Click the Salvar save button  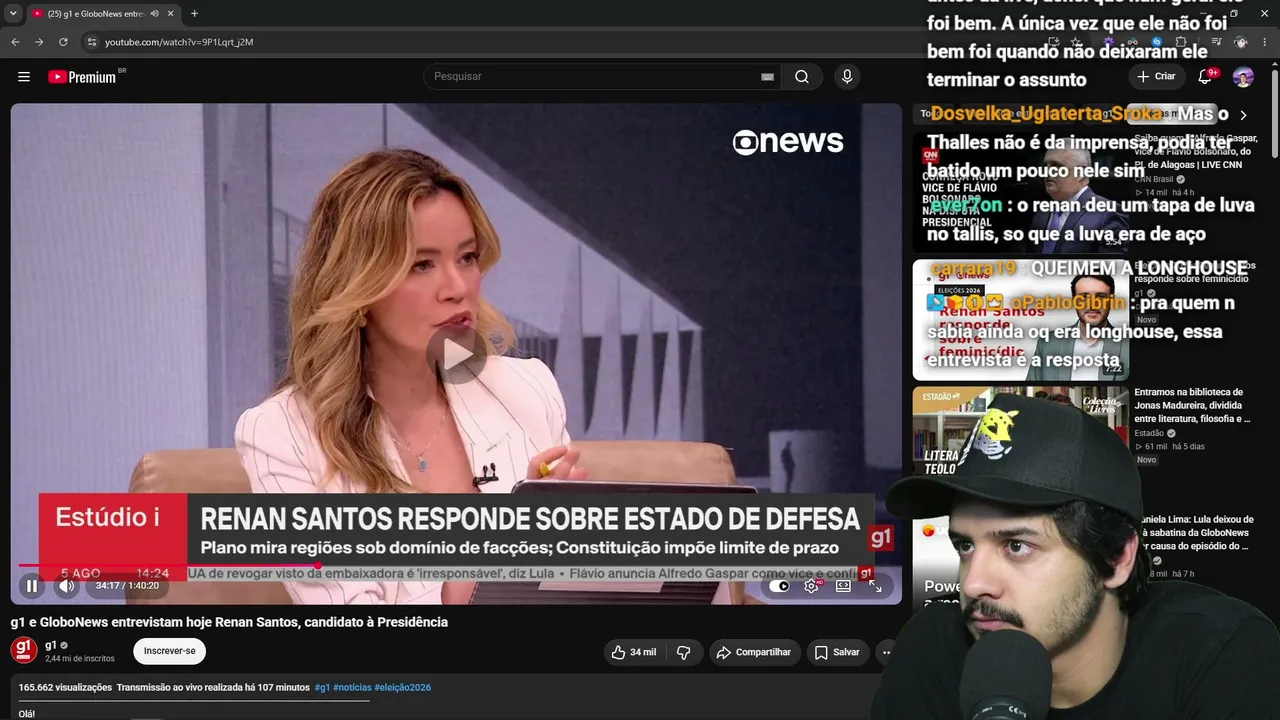[837, 652]
